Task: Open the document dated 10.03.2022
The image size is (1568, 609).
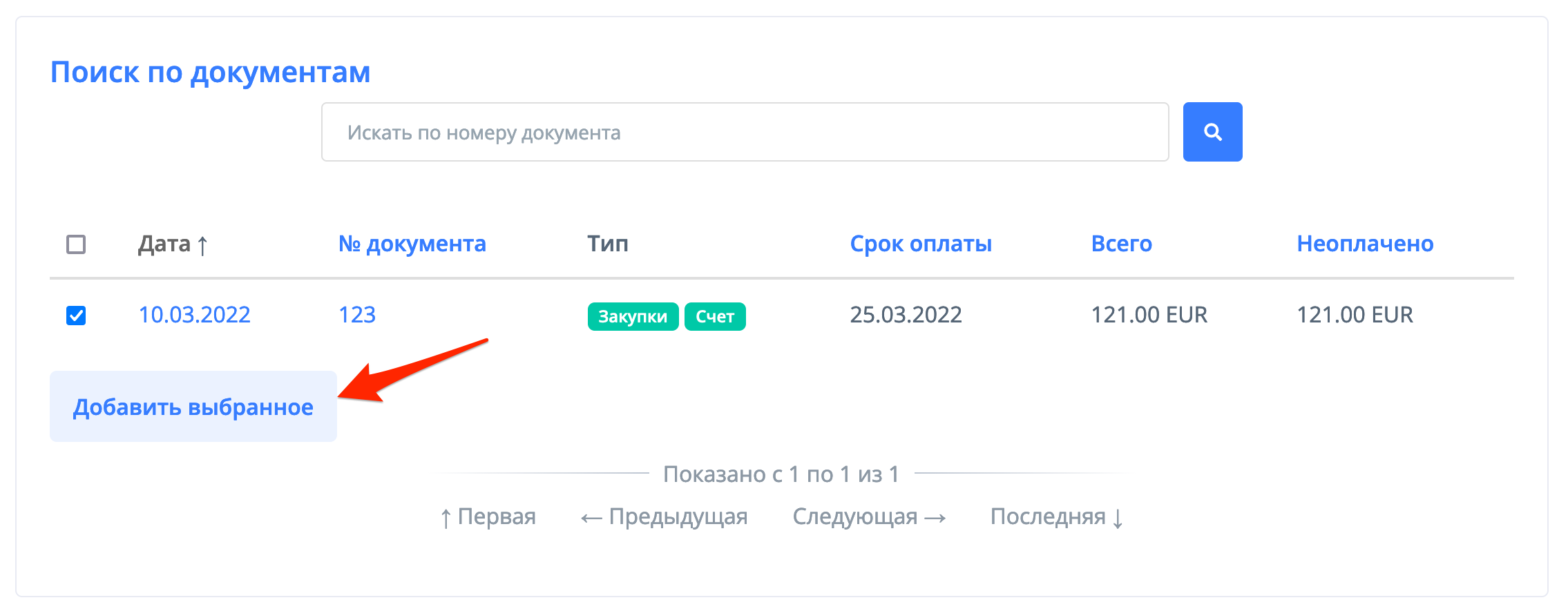Action: 194,316
